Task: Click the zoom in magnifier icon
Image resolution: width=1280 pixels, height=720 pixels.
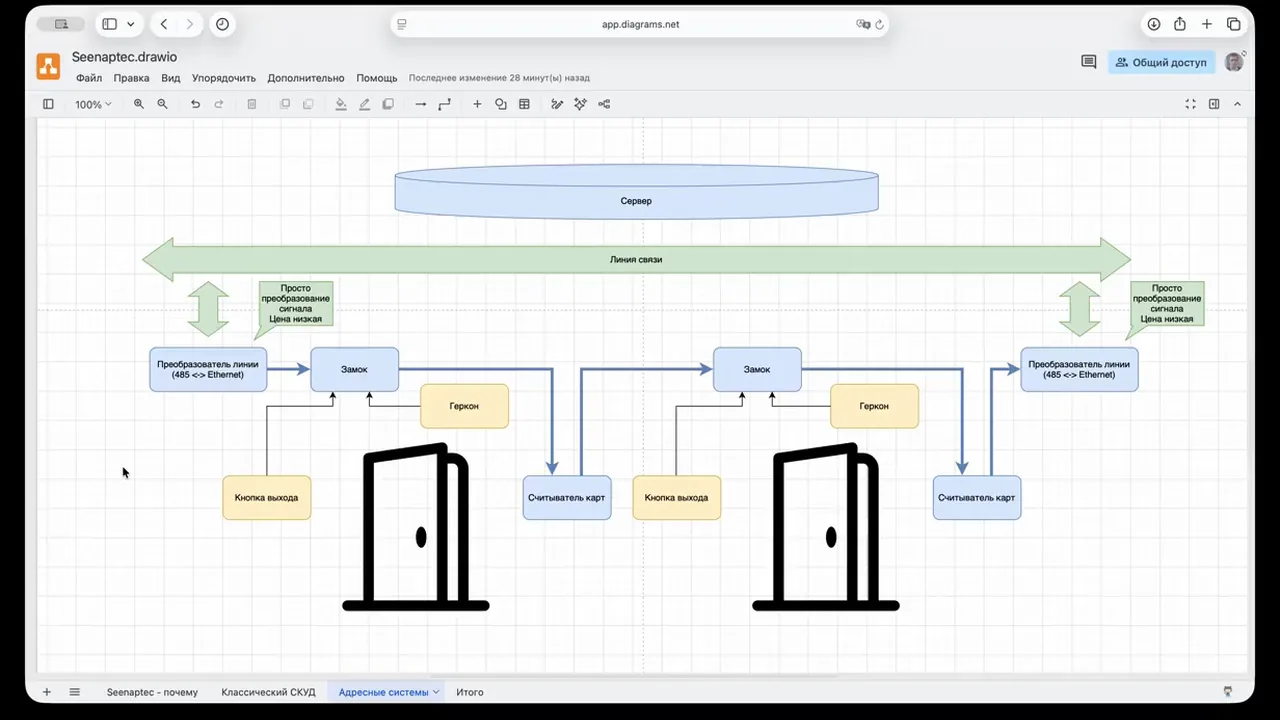Action: [x=139, y=104]
